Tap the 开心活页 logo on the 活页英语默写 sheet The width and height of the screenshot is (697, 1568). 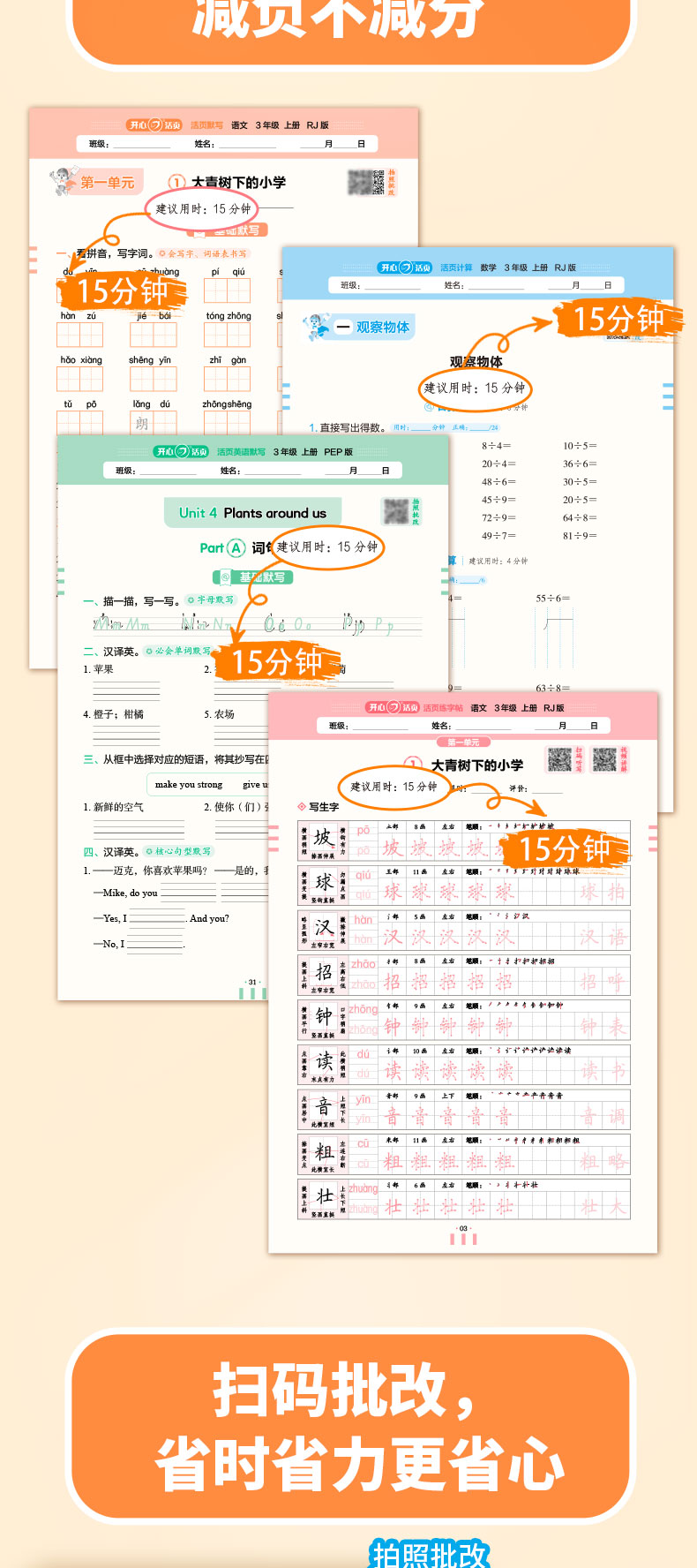point(181,451)
